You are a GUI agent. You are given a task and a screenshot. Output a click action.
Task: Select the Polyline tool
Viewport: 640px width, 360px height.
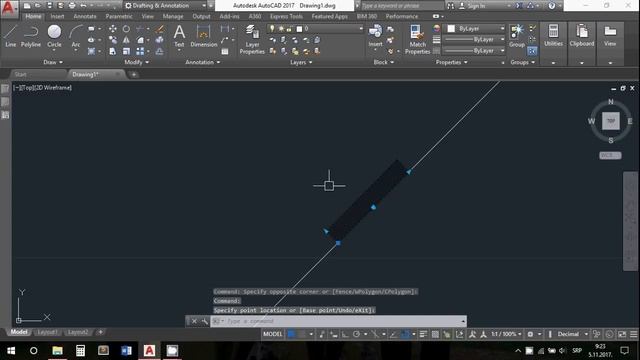(x=31, y=36)
